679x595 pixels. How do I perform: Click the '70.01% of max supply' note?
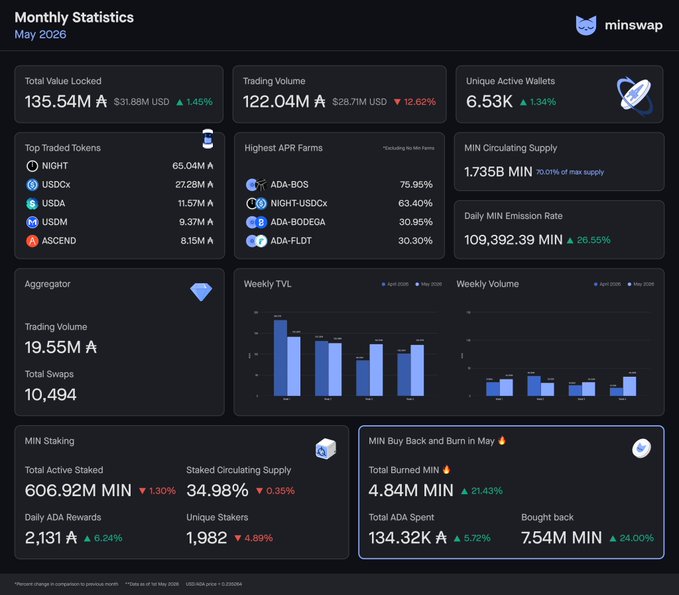pos(570,172)
